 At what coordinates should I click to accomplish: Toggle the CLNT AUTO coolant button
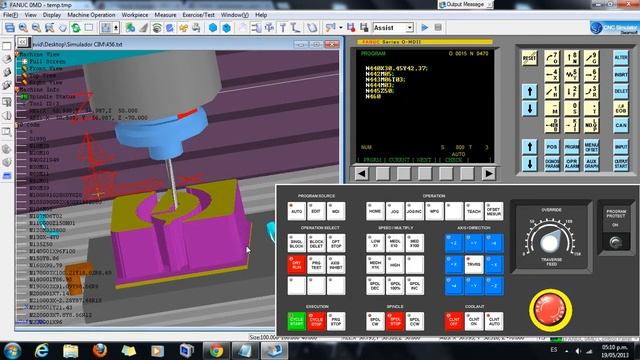tap(494, 321)
